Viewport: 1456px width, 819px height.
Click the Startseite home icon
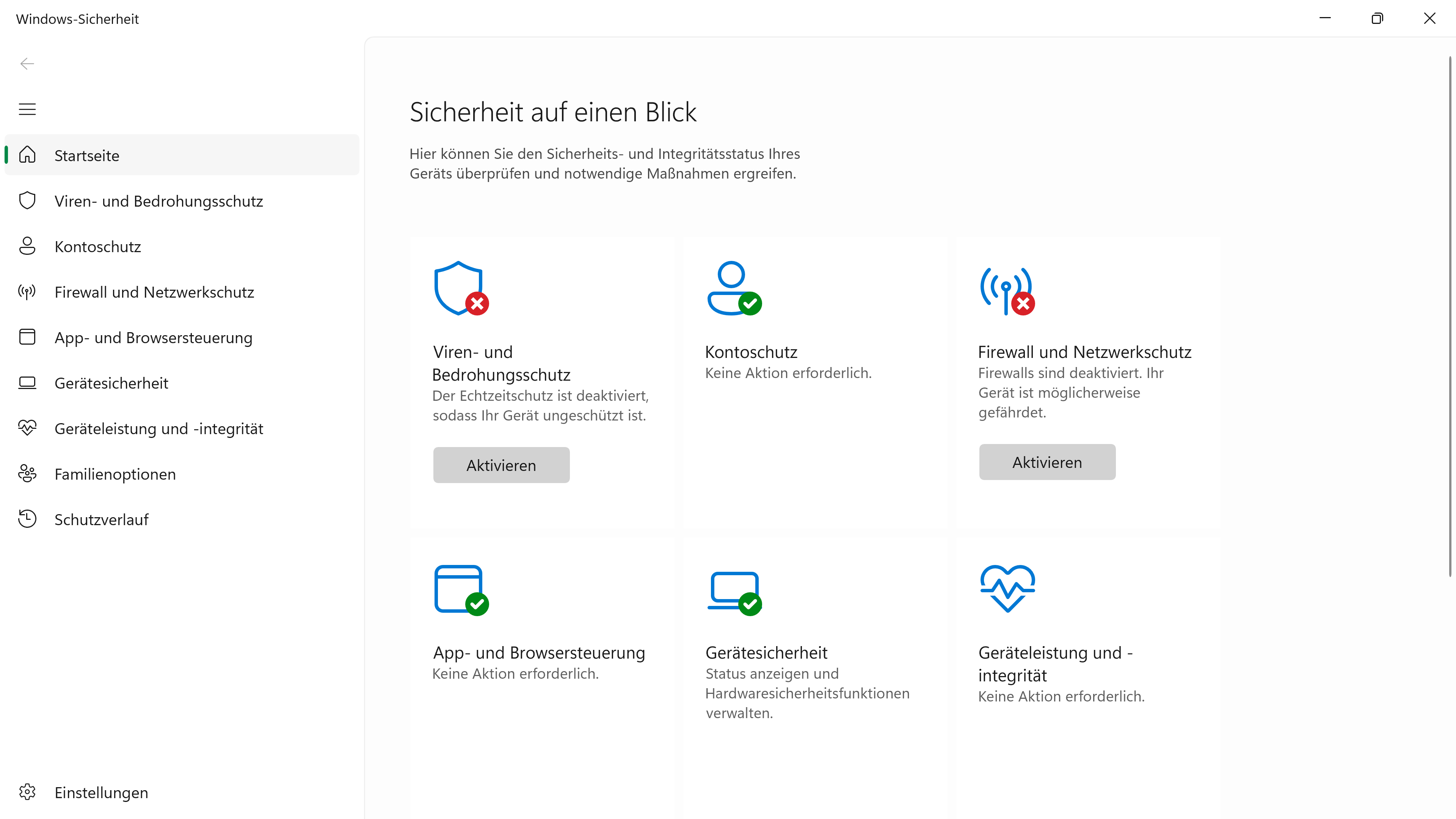pyautogui.click(x=27, y=155)
